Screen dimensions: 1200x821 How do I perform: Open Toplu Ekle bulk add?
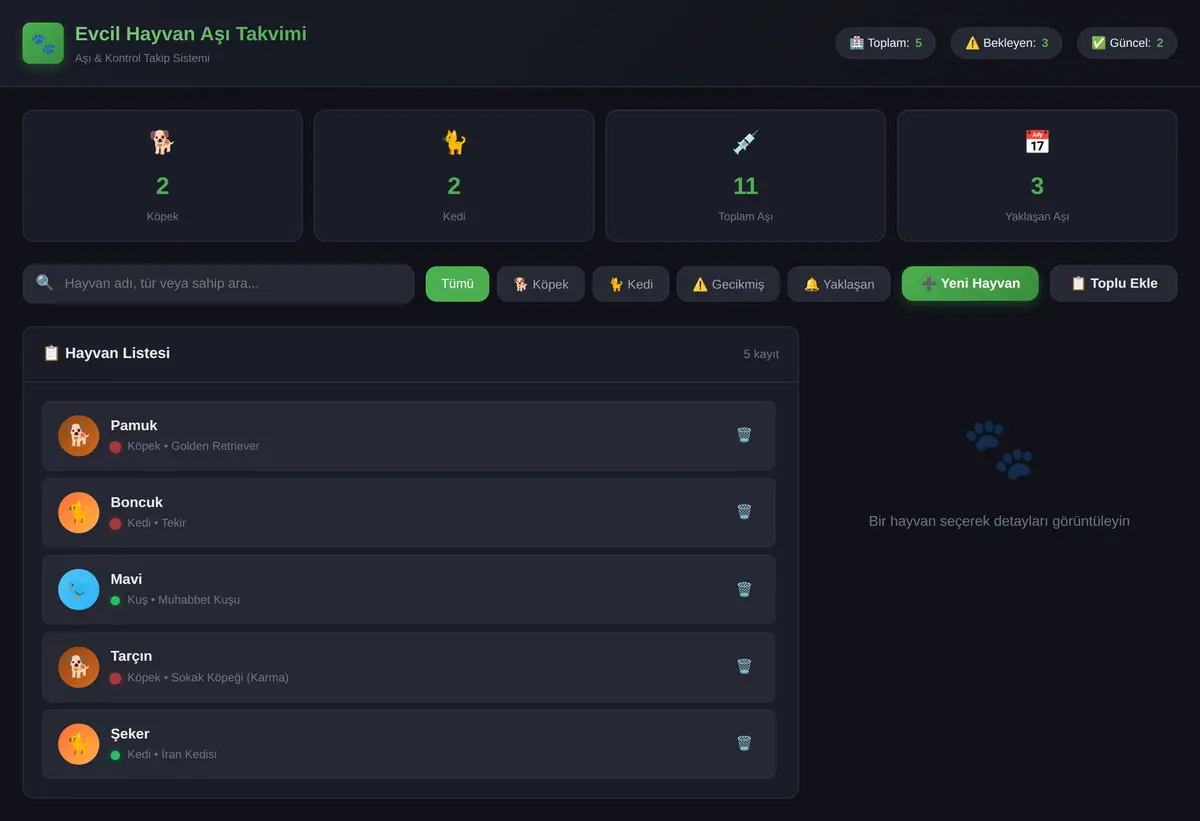point(1114,284)
